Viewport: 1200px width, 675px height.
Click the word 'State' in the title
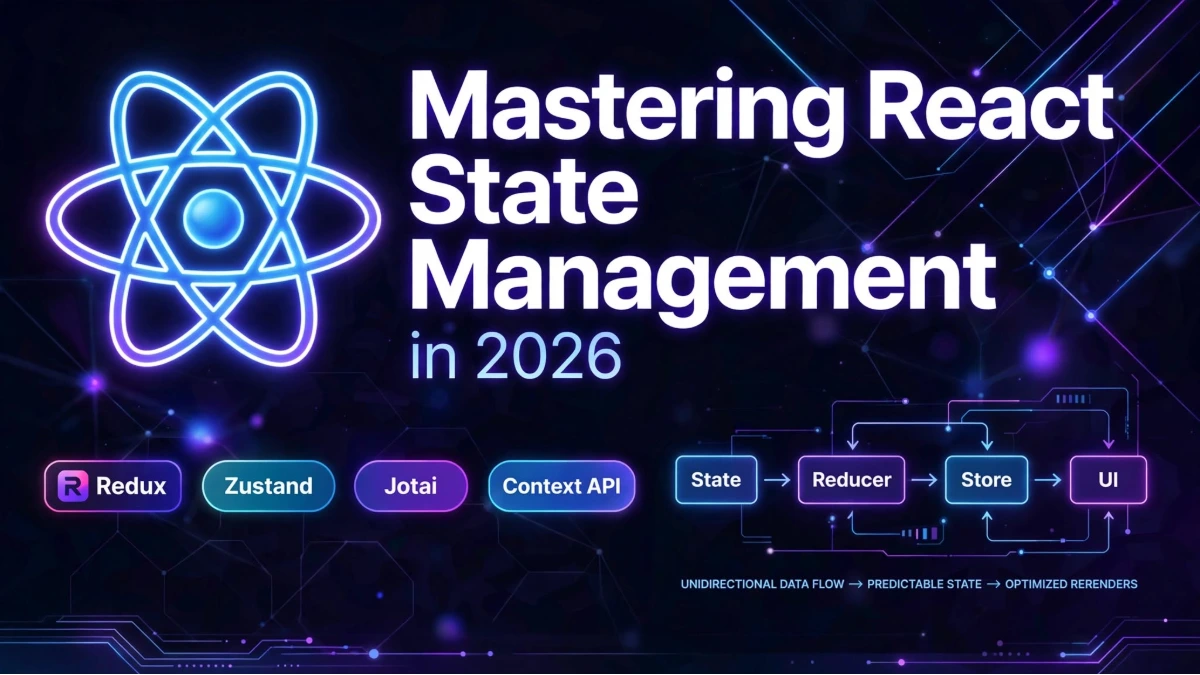point(523,190)
